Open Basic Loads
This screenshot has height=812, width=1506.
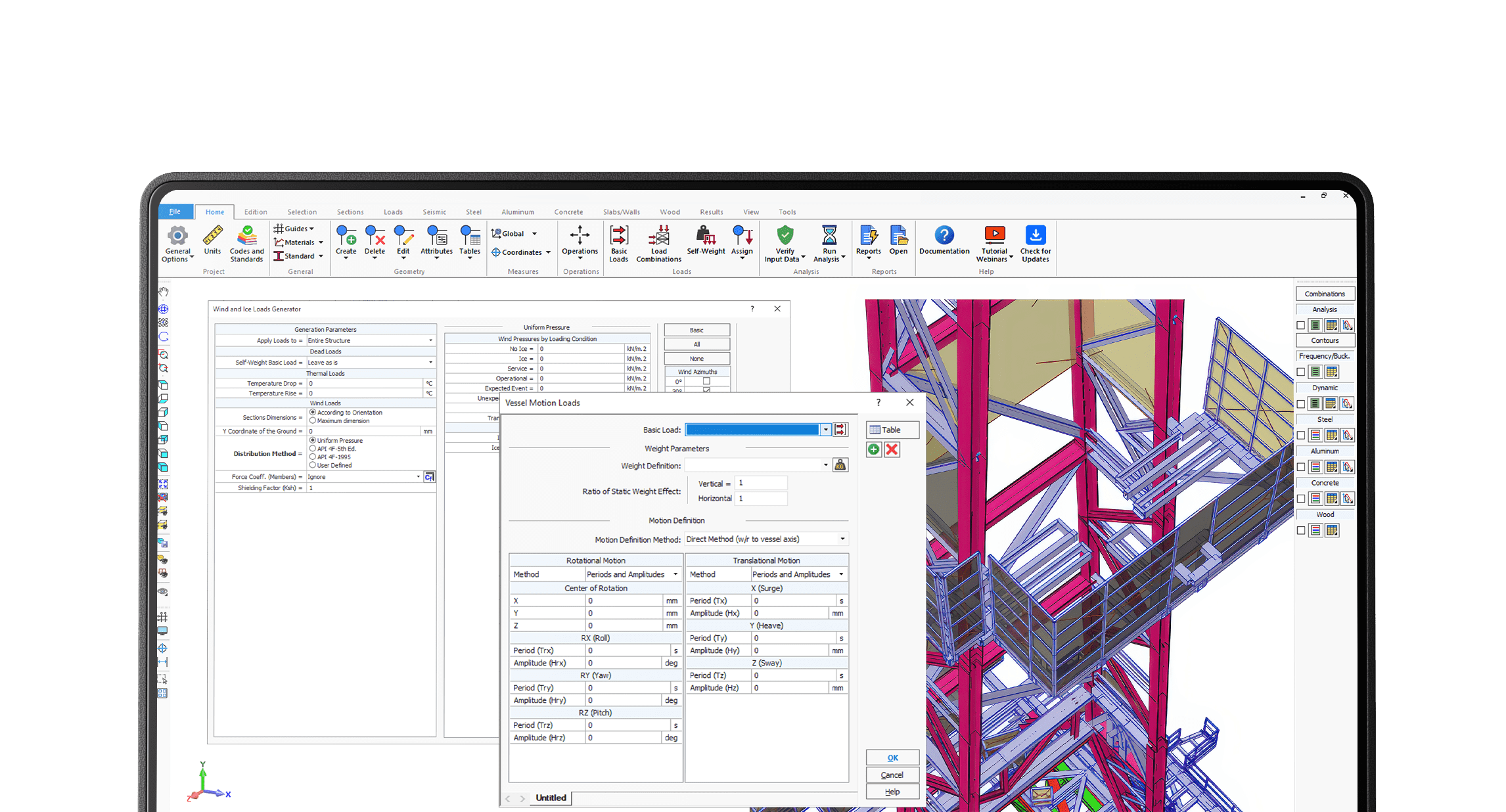point(618,244)
